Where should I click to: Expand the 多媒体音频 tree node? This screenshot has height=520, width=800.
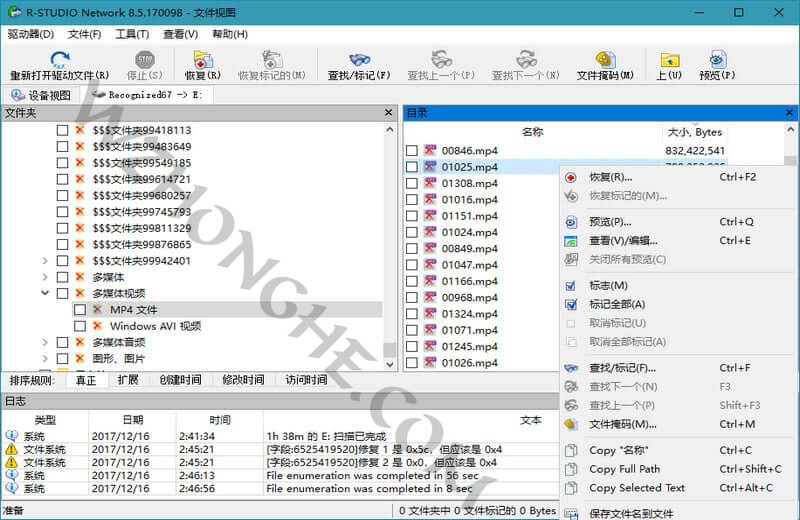45,342
